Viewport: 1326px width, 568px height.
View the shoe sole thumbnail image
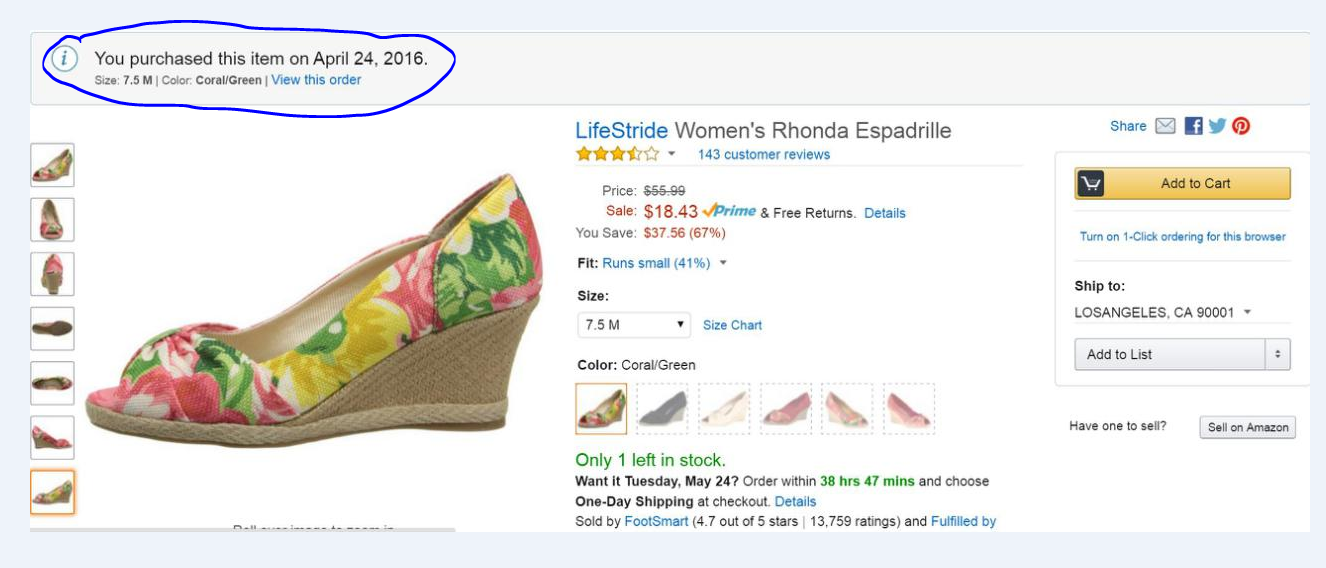click(52, 328)
